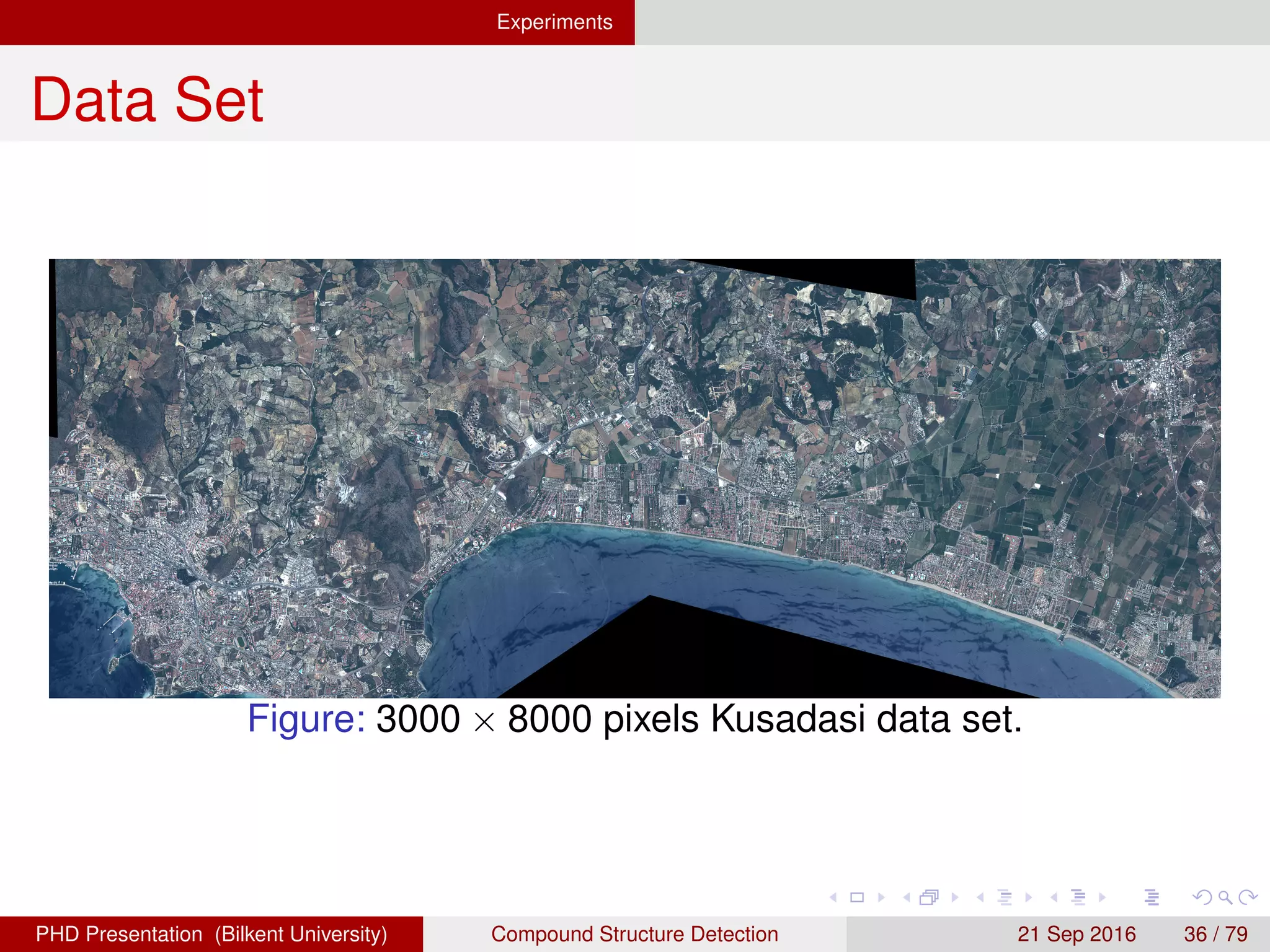Click PHD Presentation (Bilkent University) footer
Image resolution: width=1270 pixels, height=952 pixels.
pyautogui.click(x=211, y=934)
